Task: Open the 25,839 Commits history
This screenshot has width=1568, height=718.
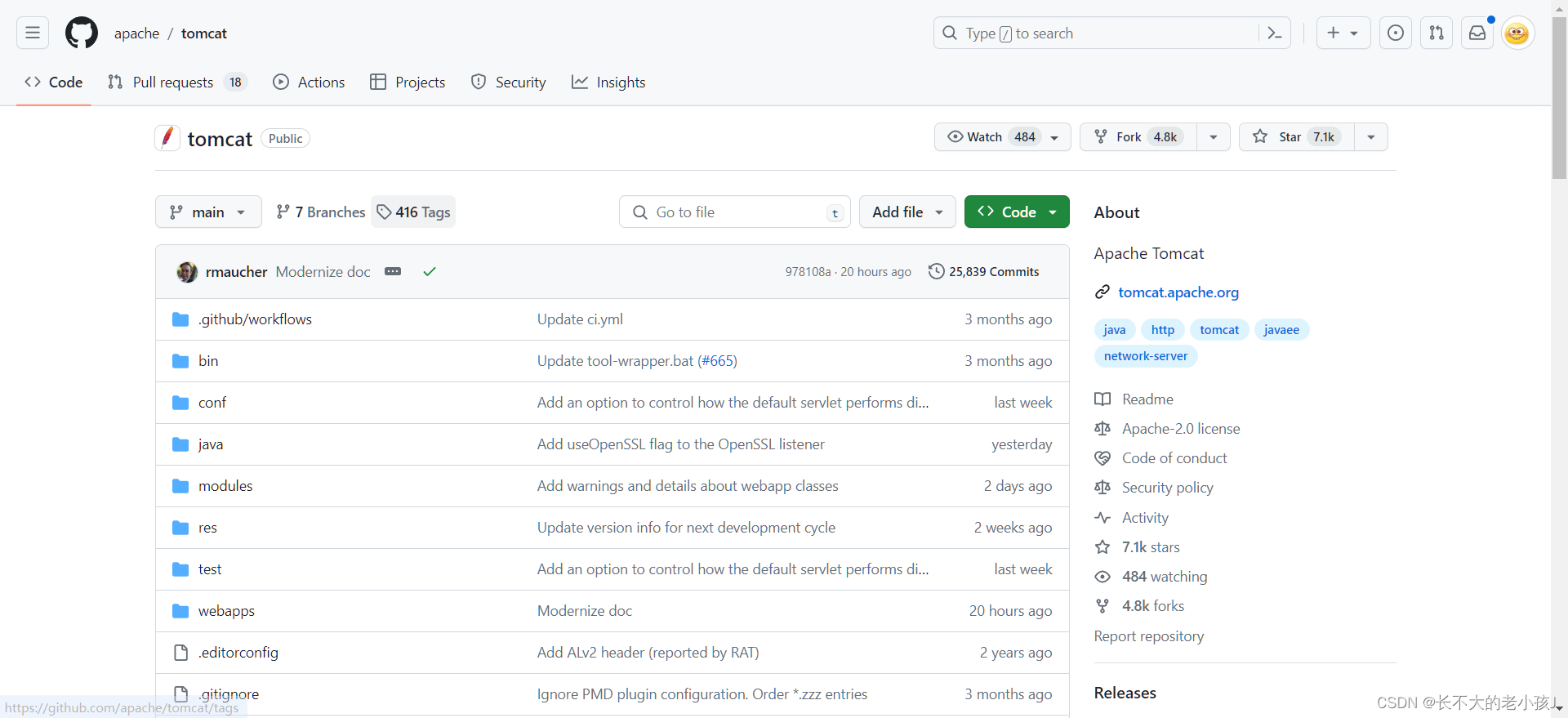Action: [984, 271]
